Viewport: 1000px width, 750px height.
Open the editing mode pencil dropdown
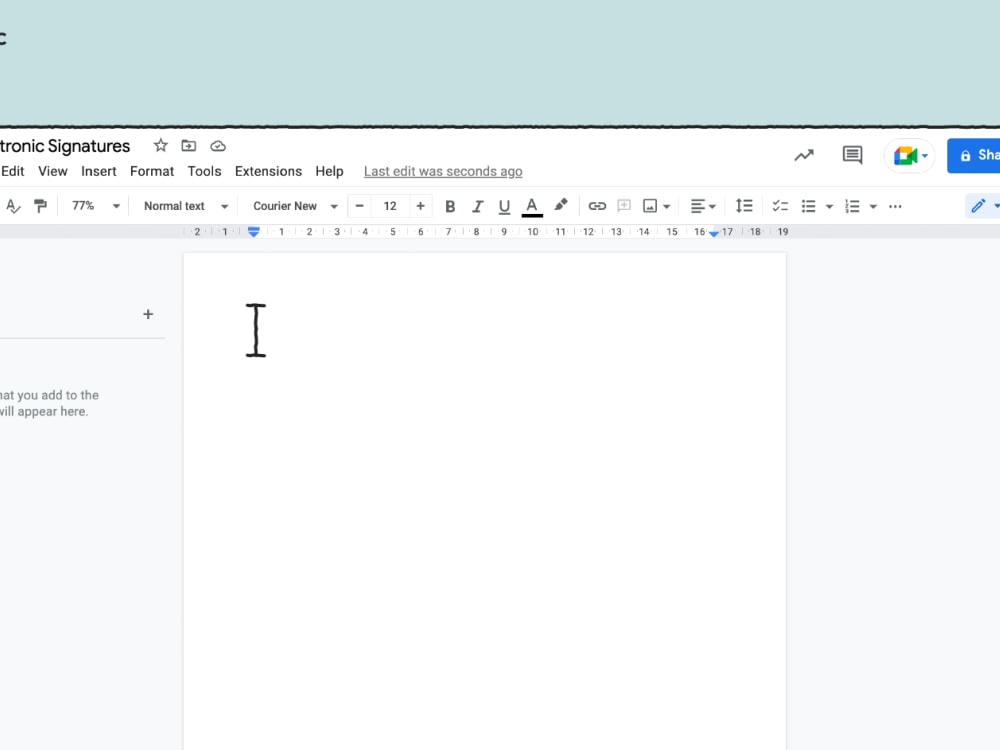point(983,206)
